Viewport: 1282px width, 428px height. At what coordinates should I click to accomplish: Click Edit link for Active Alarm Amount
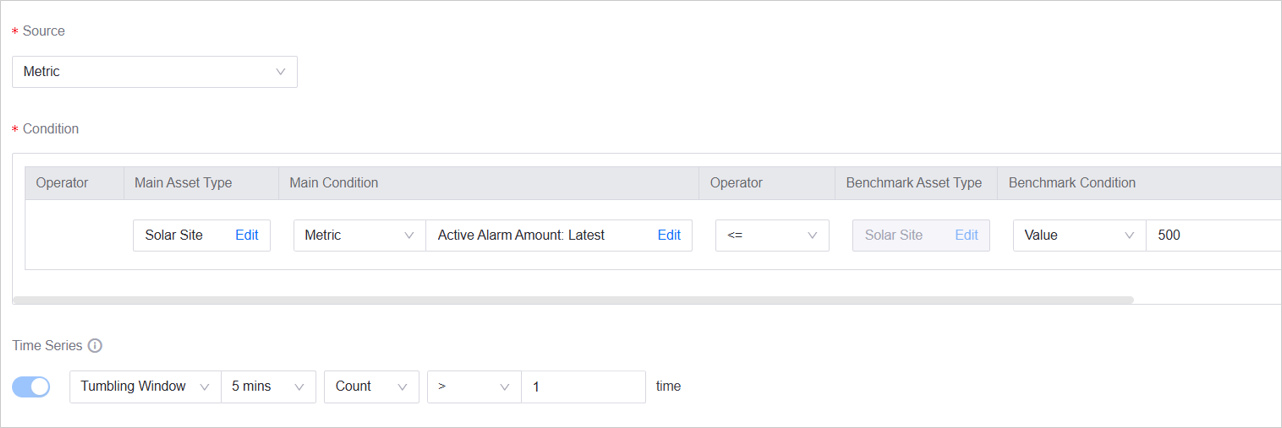pyautogui.click(x=668, y=236)
